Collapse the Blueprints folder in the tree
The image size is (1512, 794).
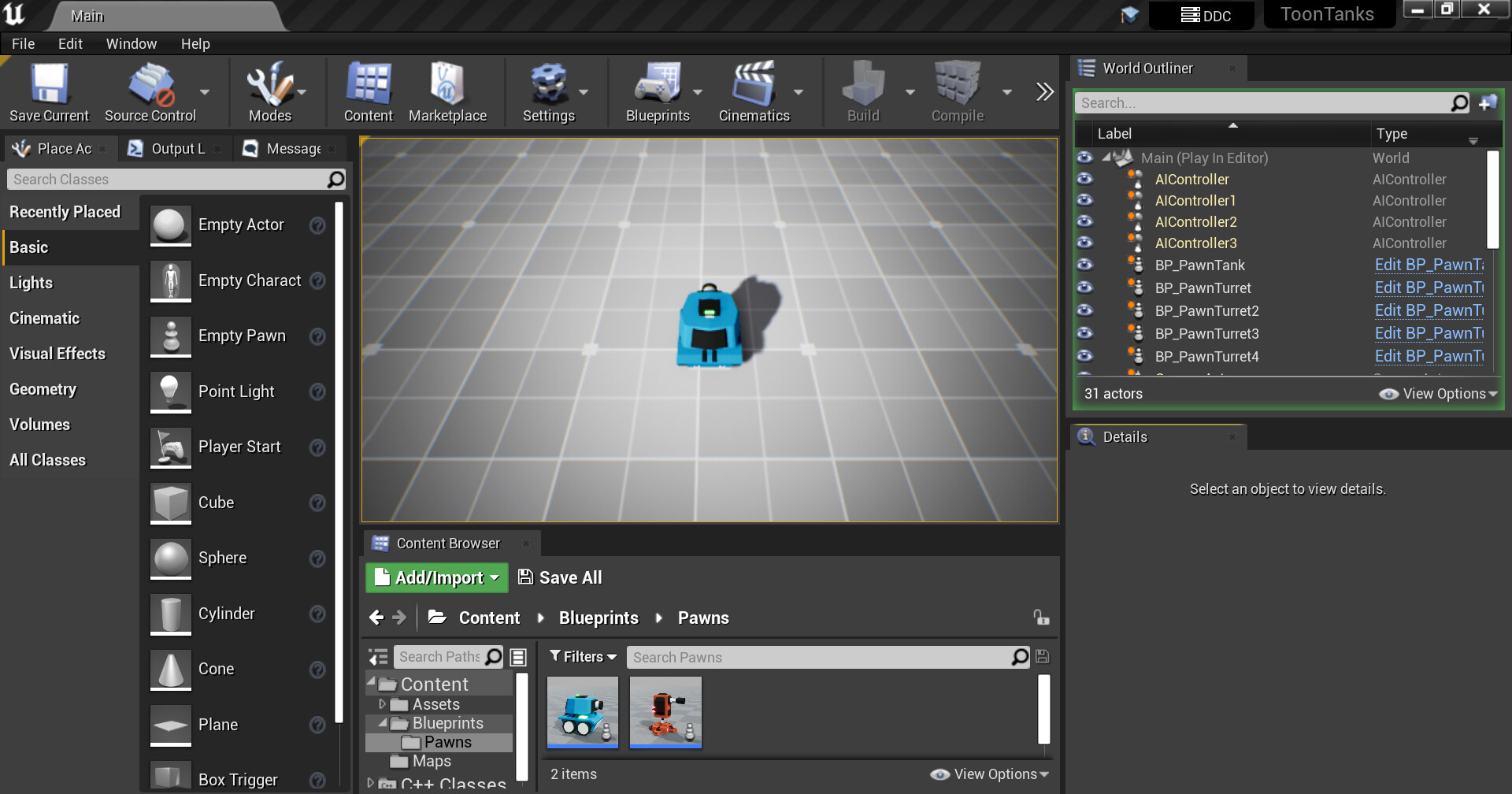pos(383,723)
